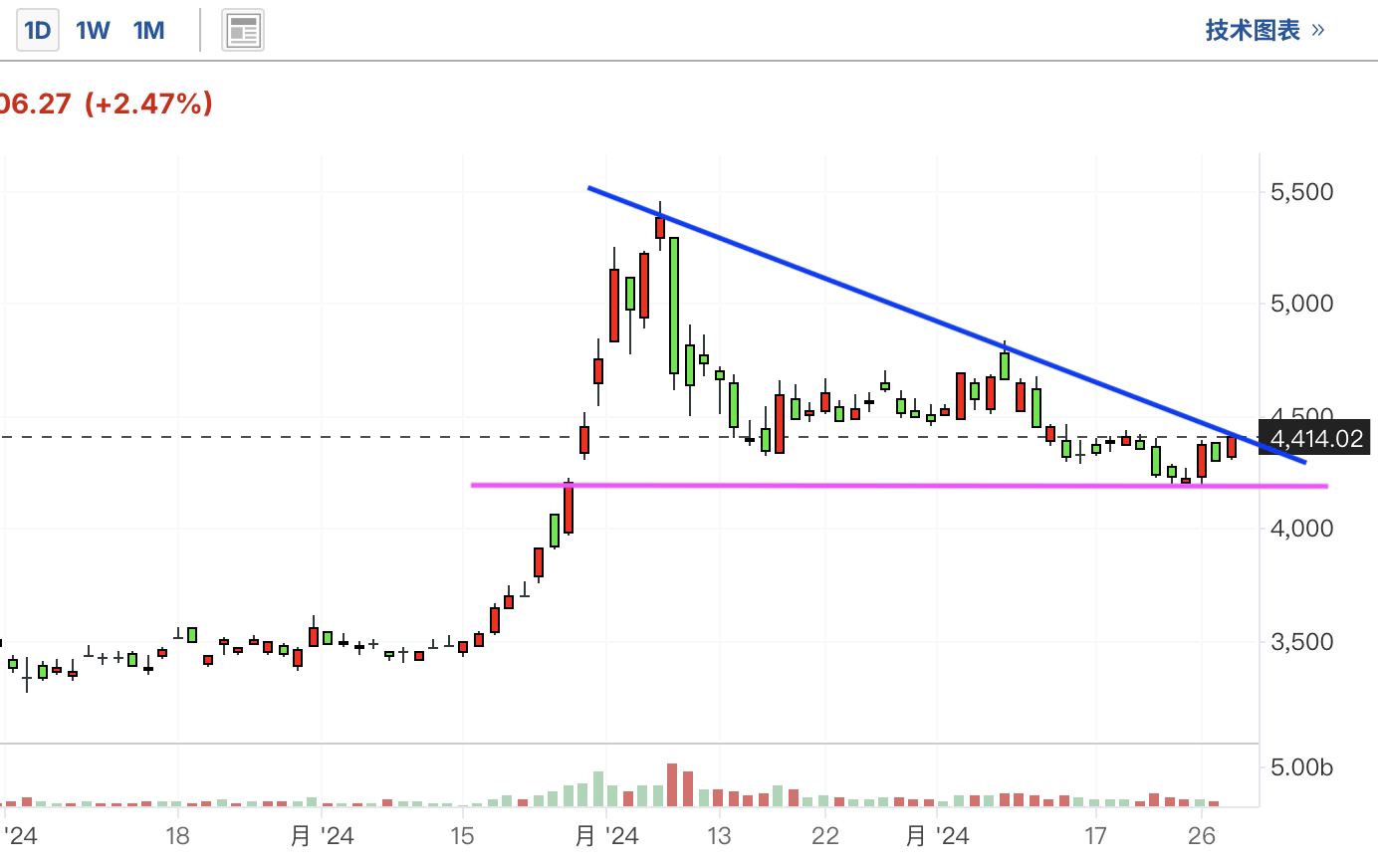Open the 技术图表 link
The height and width of the screenshot is (868, 1378).
point(1264,30)
